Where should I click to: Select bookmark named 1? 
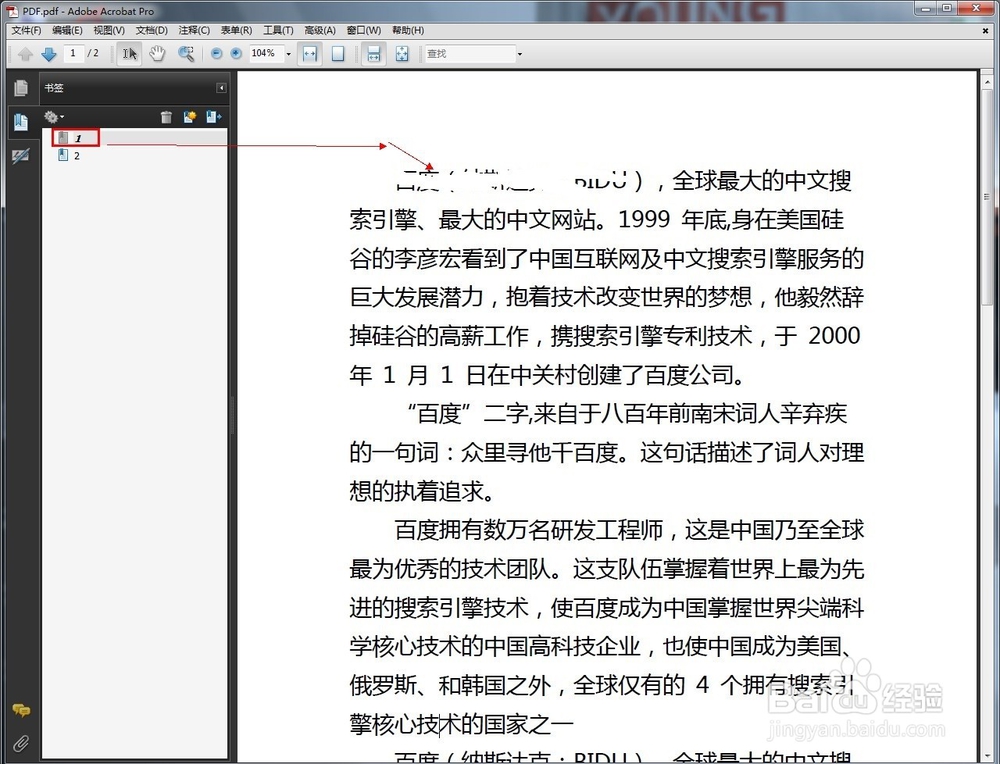[x=76, y=138]
